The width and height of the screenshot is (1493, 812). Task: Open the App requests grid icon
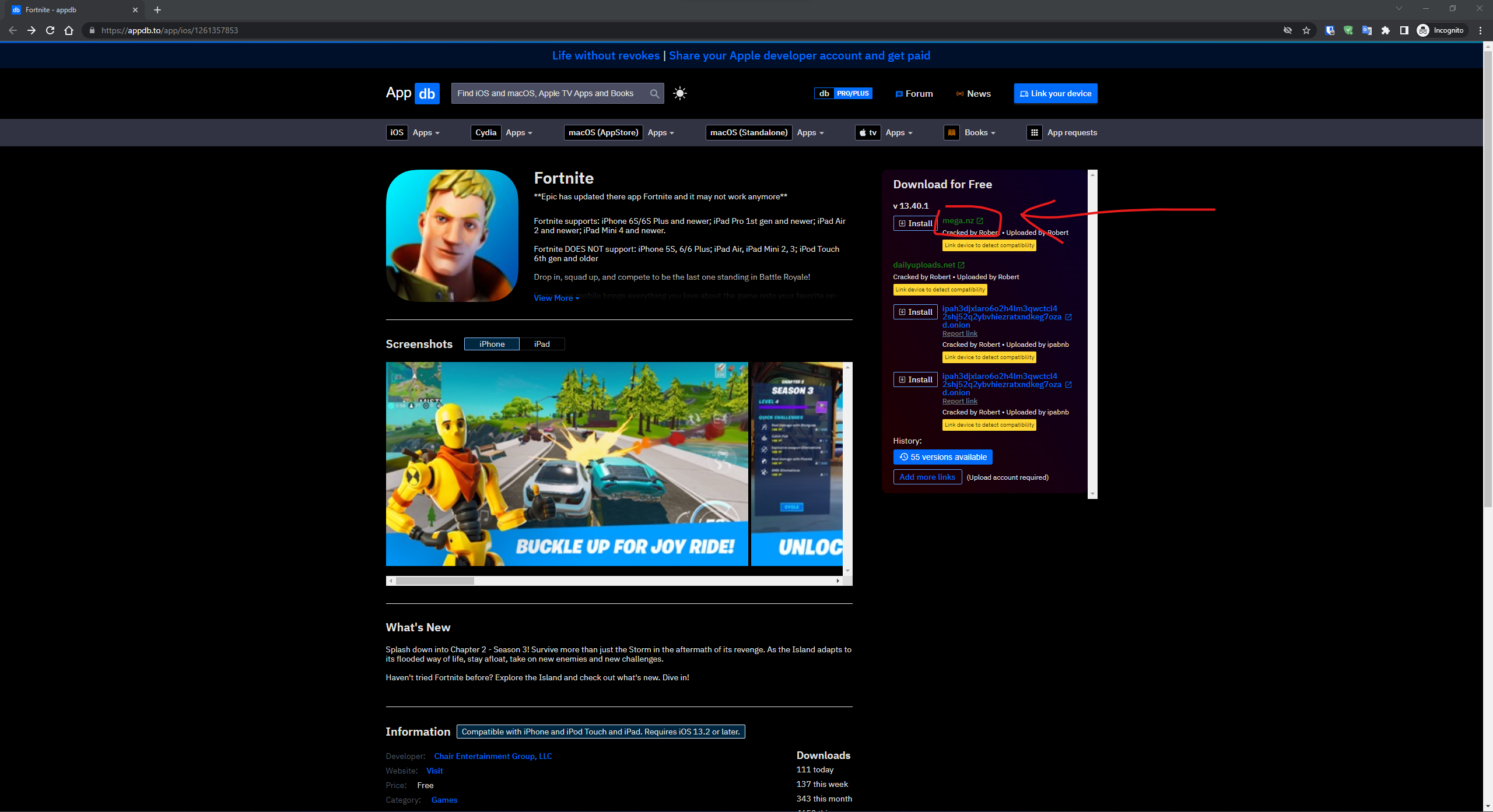pos(1034,132)
